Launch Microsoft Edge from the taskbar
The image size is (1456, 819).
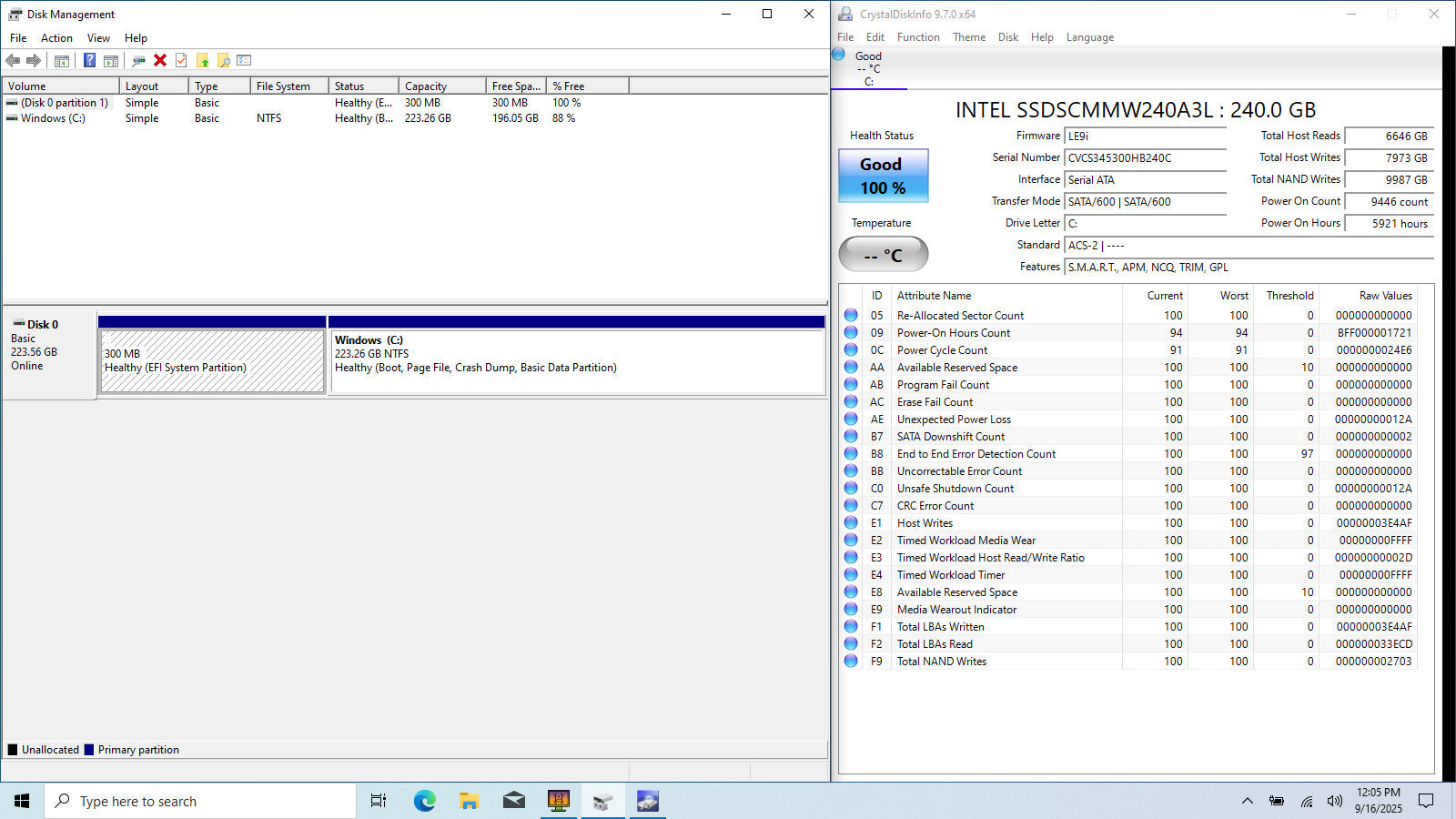[x=424, y=801]
